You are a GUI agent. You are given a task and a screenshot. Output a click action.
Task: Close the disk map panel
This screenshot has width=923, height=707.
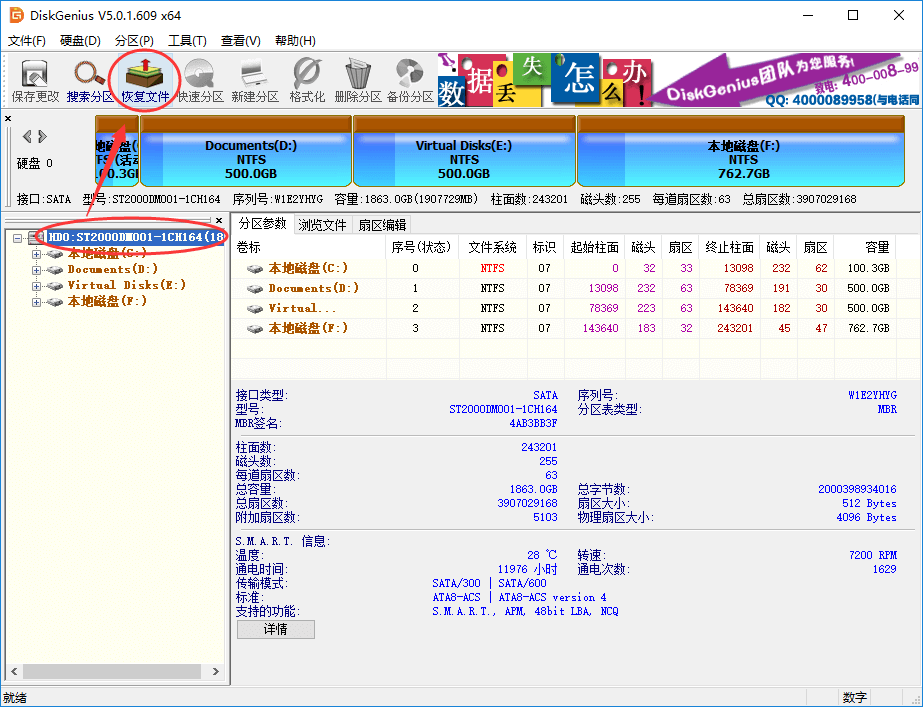[8, 118]
